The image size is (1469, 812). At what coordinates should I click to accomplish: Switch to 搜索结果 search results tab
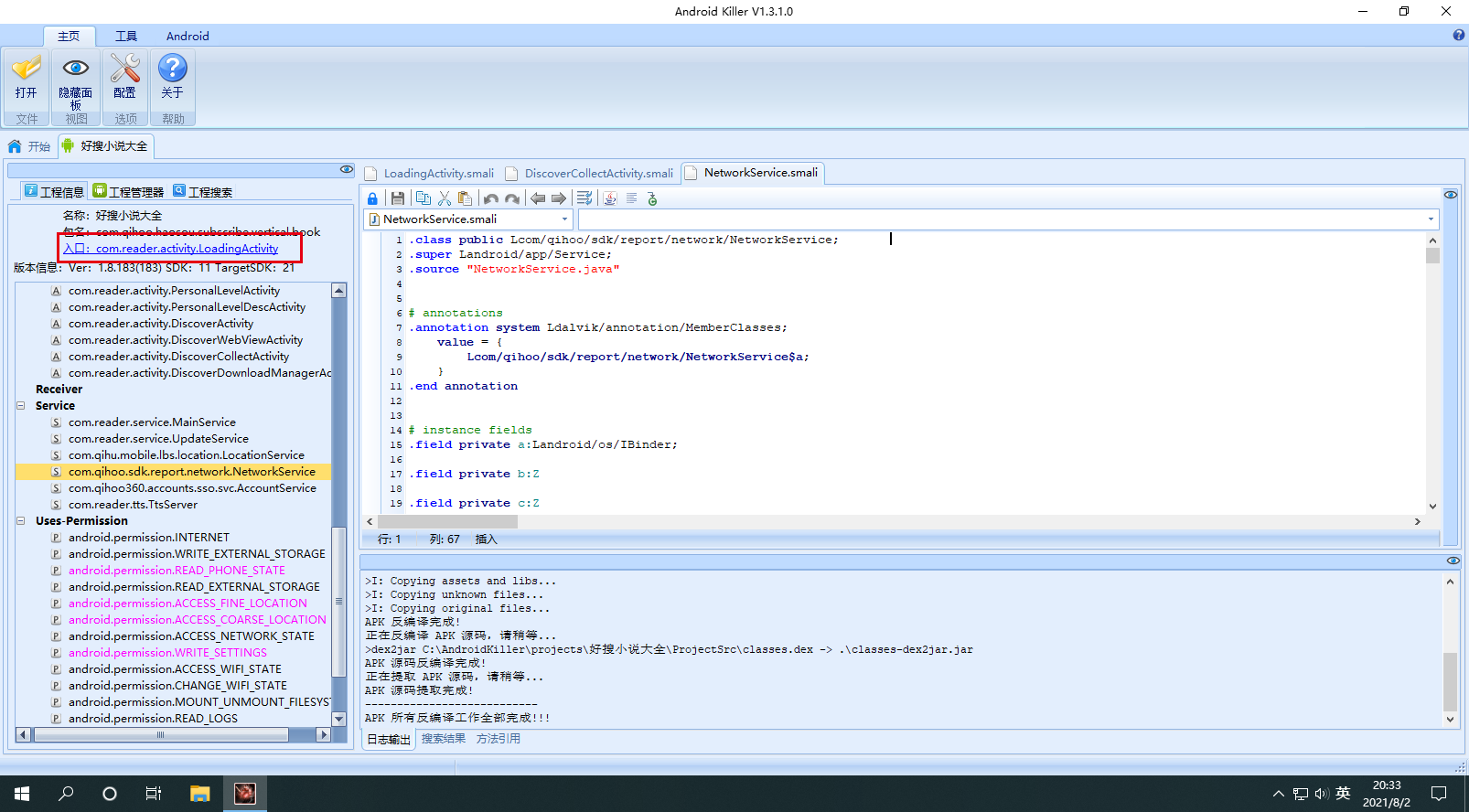coord(444,739)
